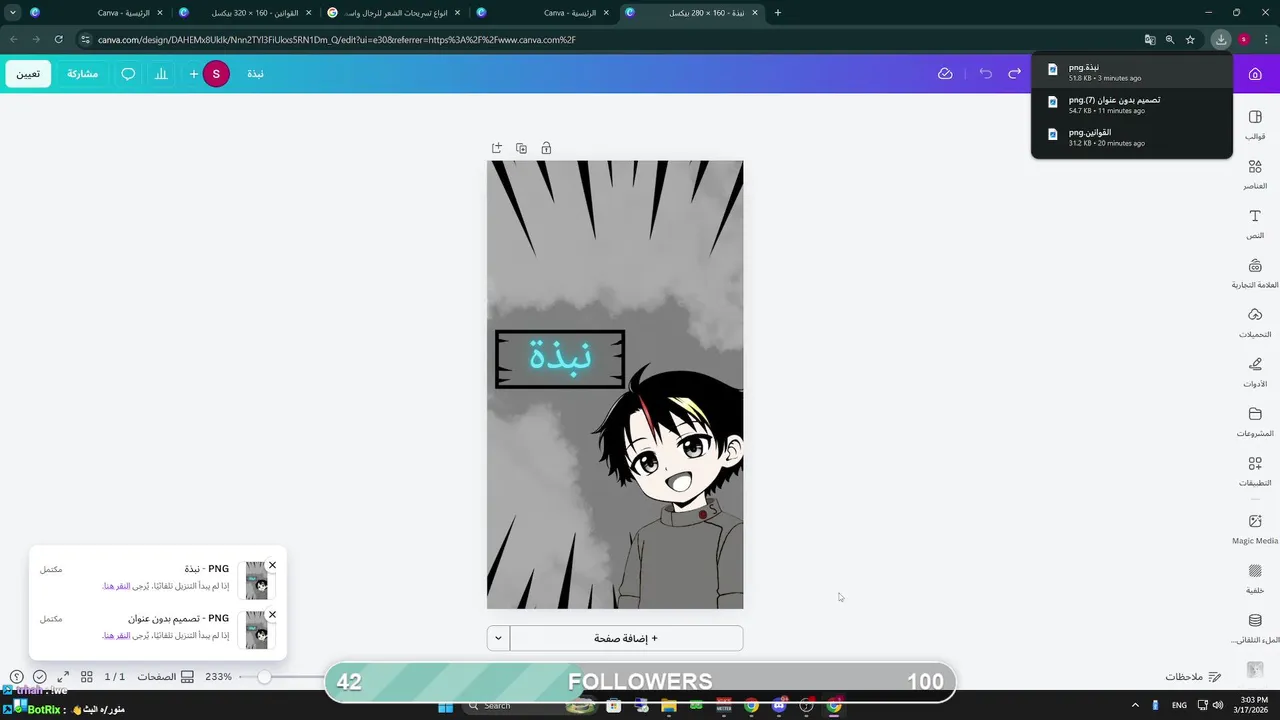
Task: Click the browser address bar URL
Action: (x=337, y=40)
